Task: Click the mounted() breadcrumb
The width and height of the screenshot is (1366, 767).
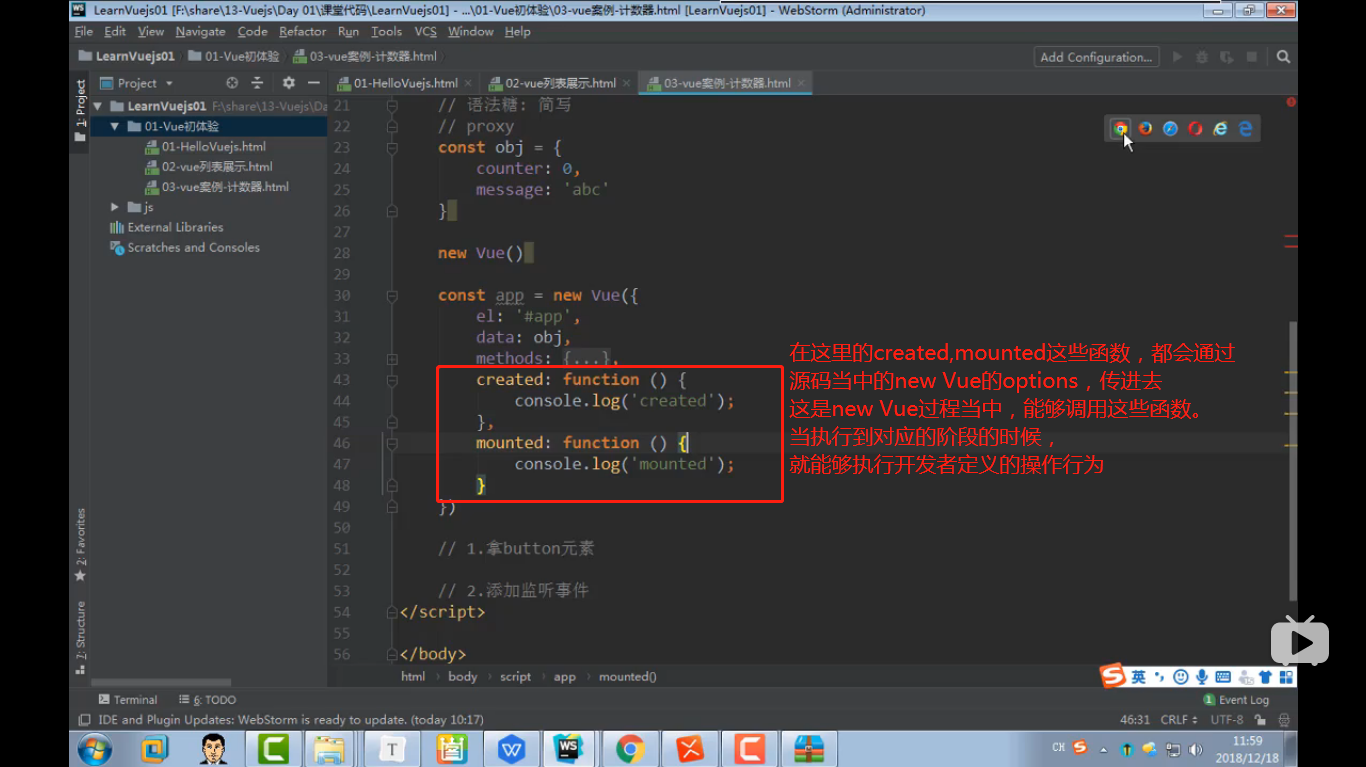Action: (628, 677)
